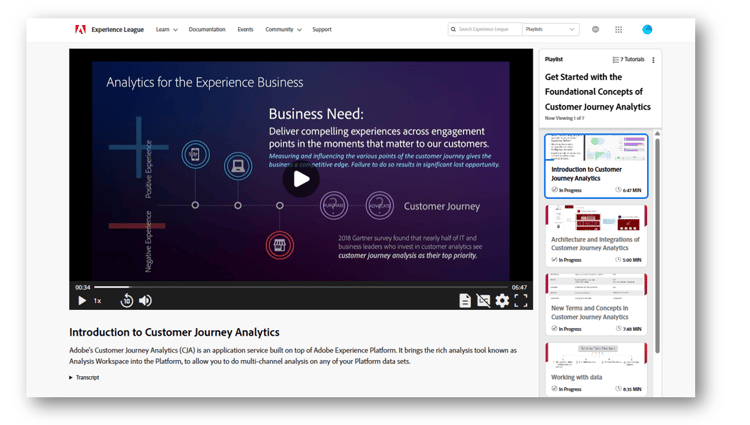
Task: Change the 1x playback speed
Action: click(x=98, y=301)
